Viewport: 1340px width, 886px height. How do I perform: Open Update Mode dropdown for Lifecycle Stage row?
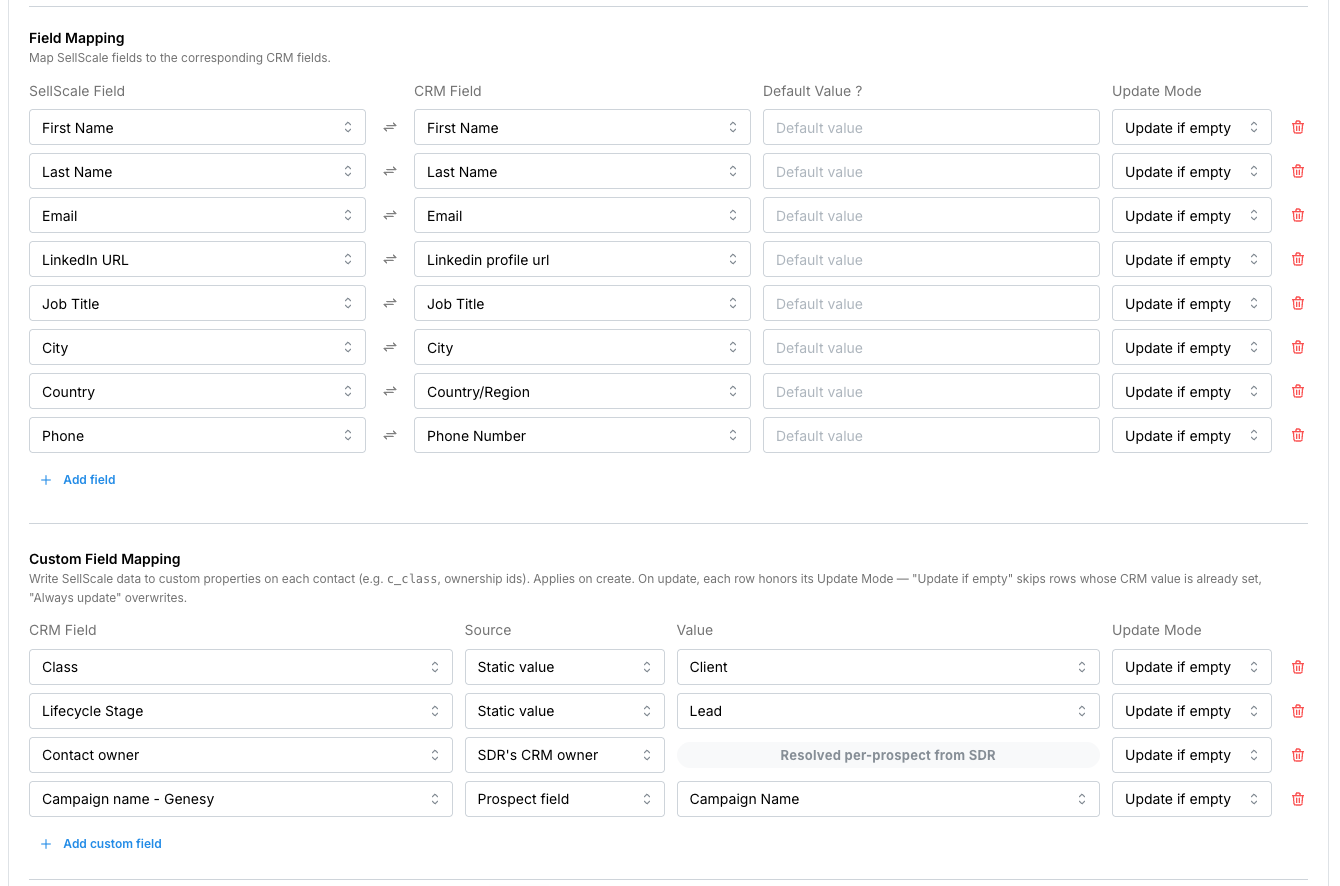1192,711
